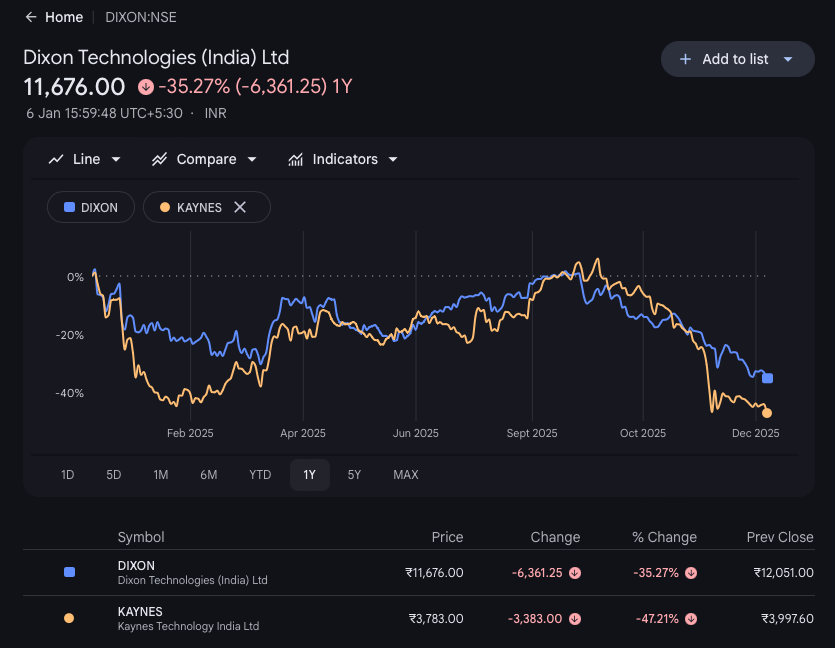Click the ₹11,676.00 price cell
835x648 pixels.
[x=434, y=573]
